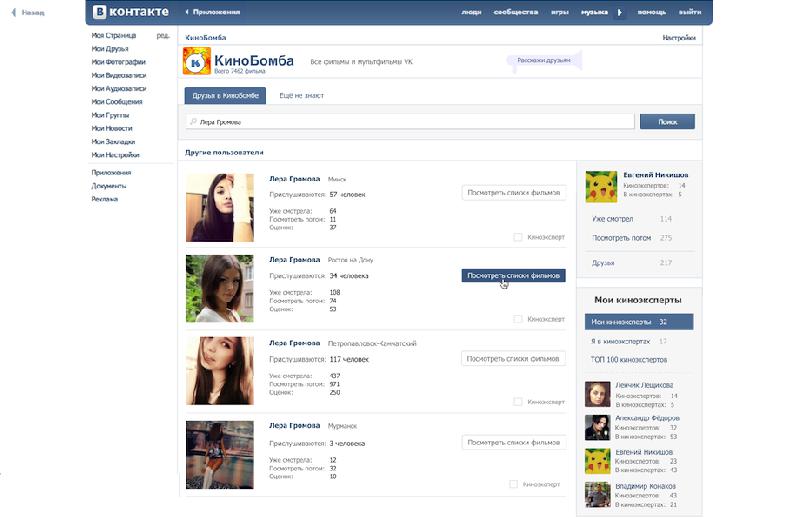Open Документы in left menu
Image resolution: width=800 pixels, height=518 pixels.
[x=109, y=186]
